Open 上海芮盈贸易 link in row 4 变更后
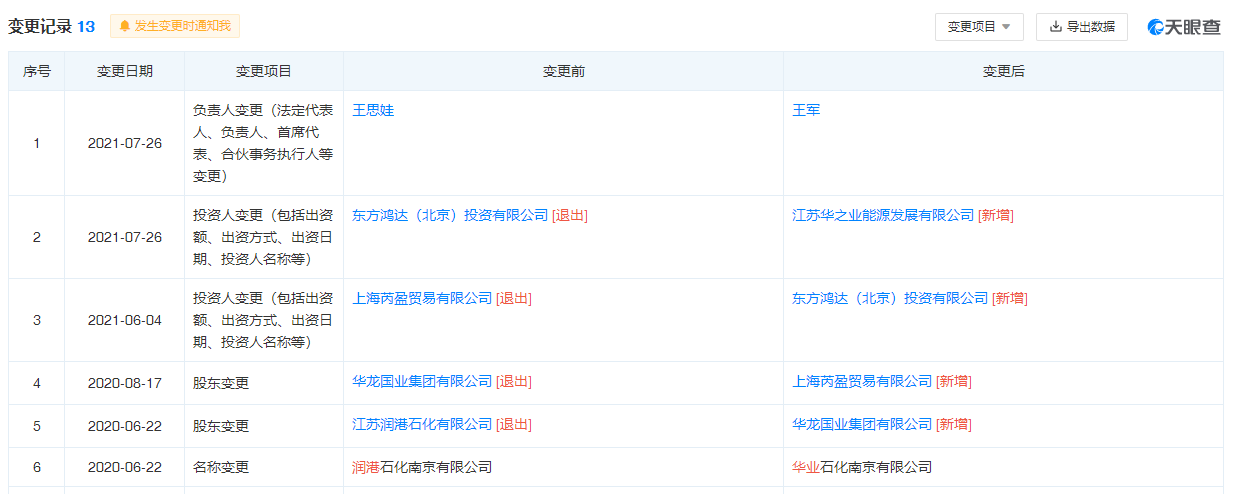 point(862,381)
